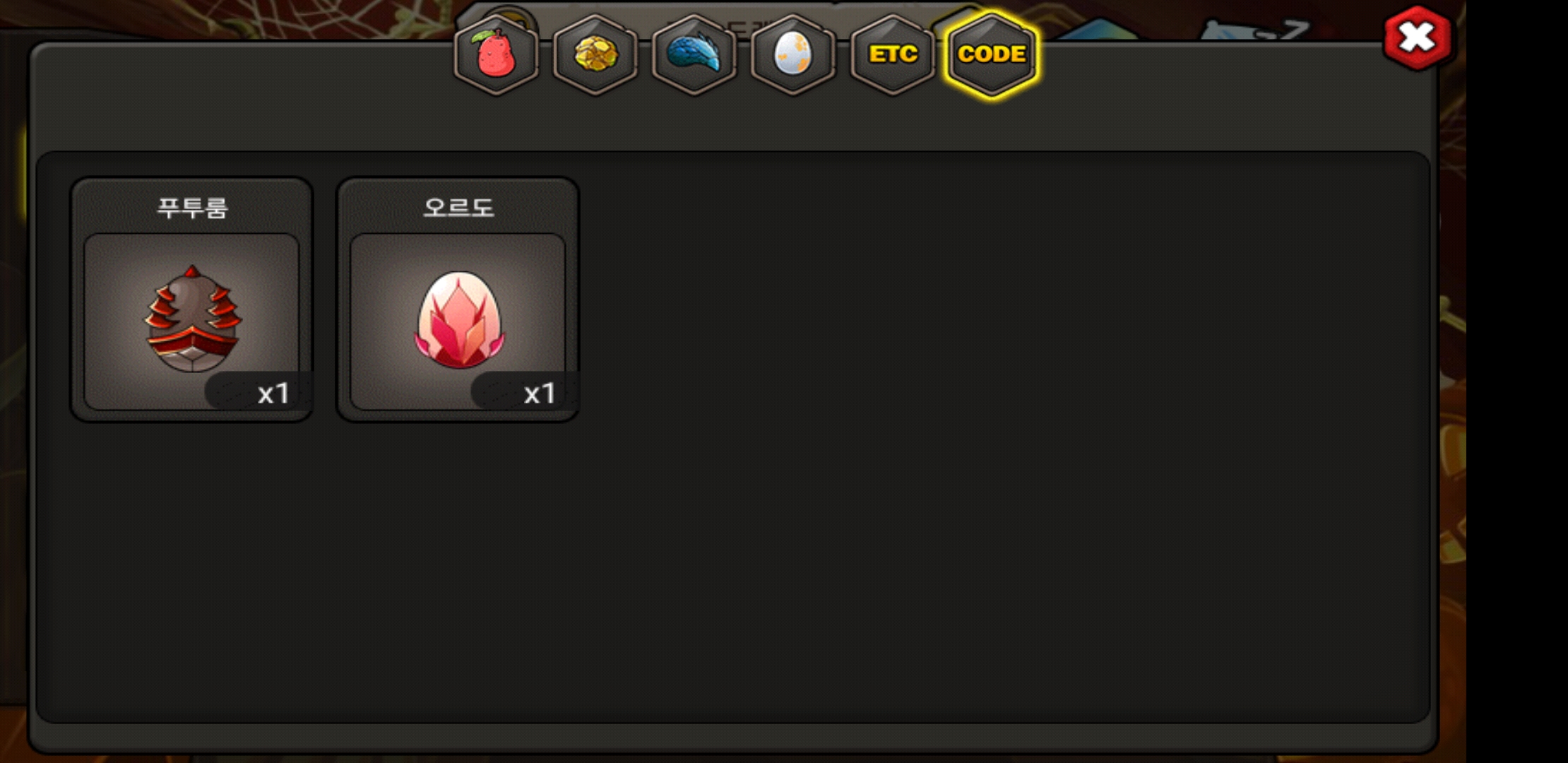
Task: Click the panel header strip below tabs
Action: pos(733,124)
